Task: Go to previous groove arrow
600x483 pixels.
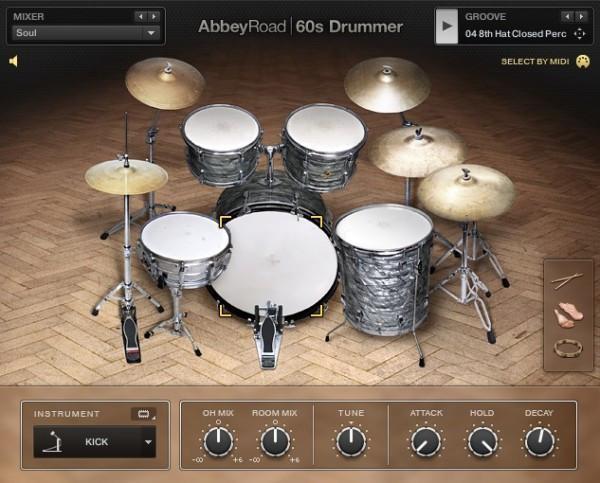Action: [567, 16]
